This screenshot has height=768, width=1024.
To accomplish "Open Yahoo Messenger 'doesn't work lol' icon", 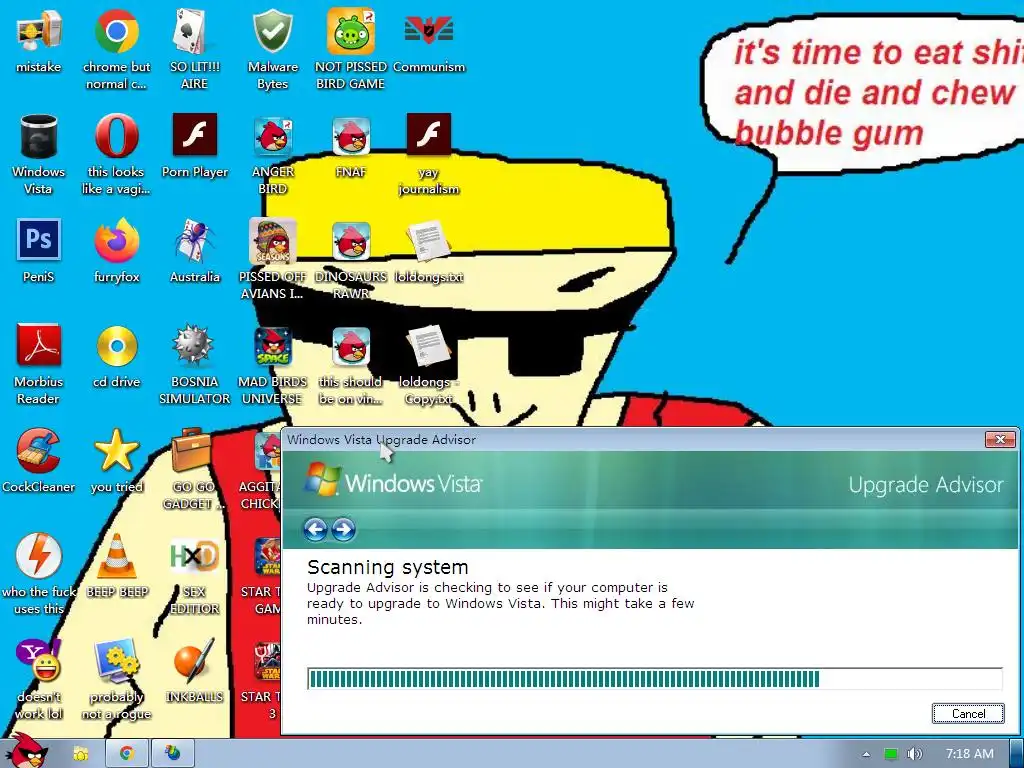I will [39, 660].
